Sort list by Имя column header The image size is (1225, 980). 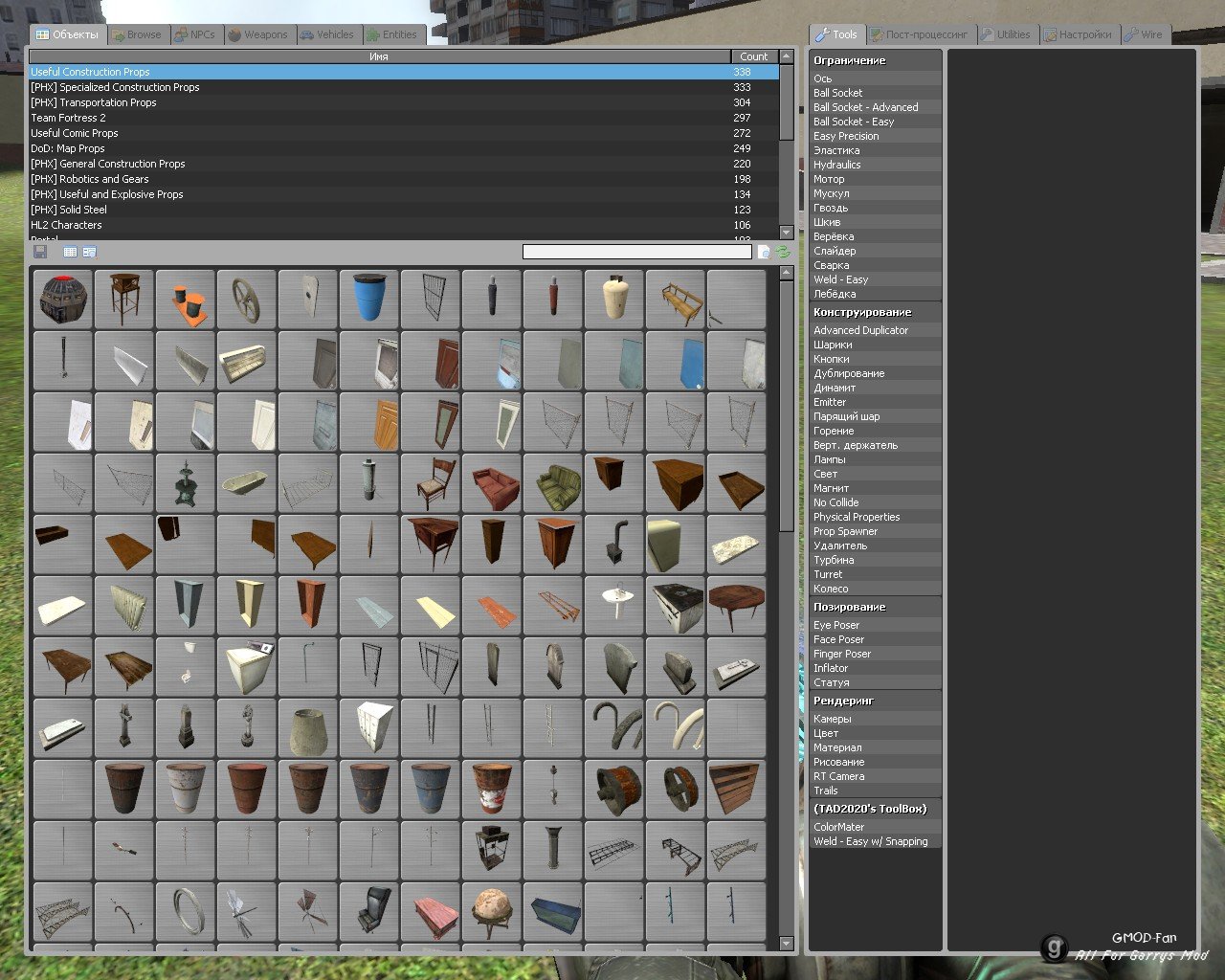click(379, 56)
